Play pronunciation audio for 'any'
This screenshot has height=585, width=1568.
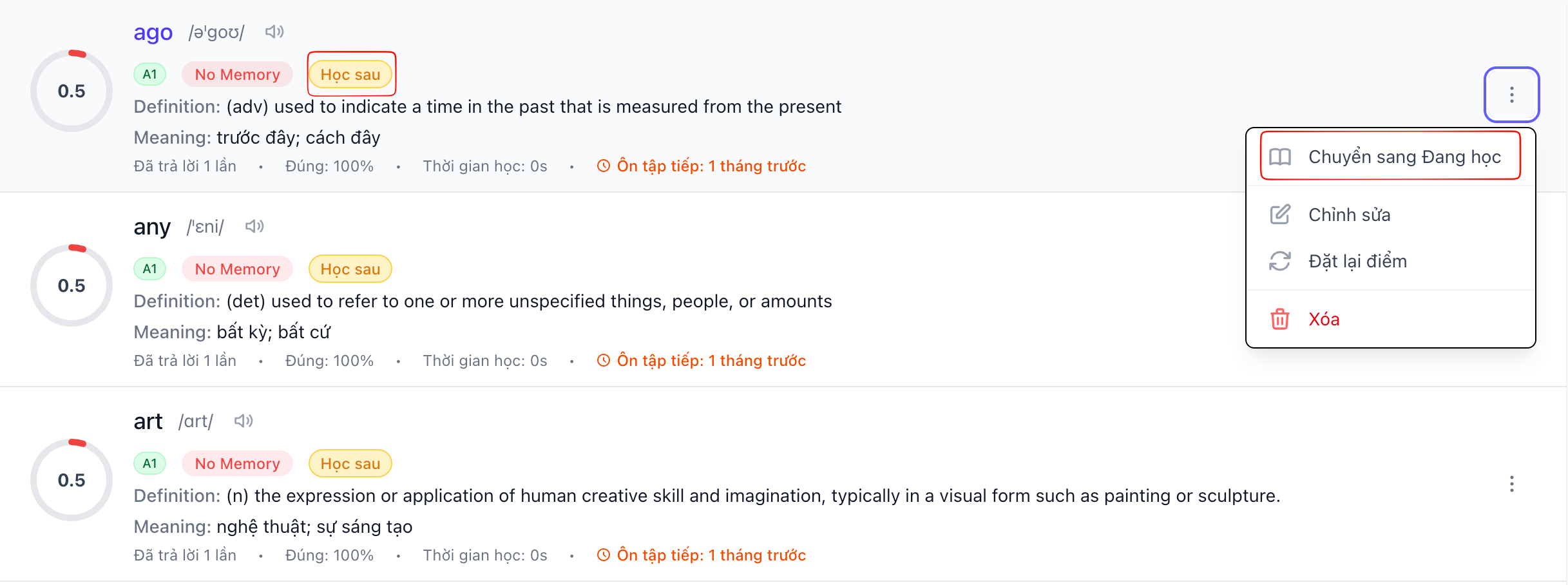coord(254,226)
